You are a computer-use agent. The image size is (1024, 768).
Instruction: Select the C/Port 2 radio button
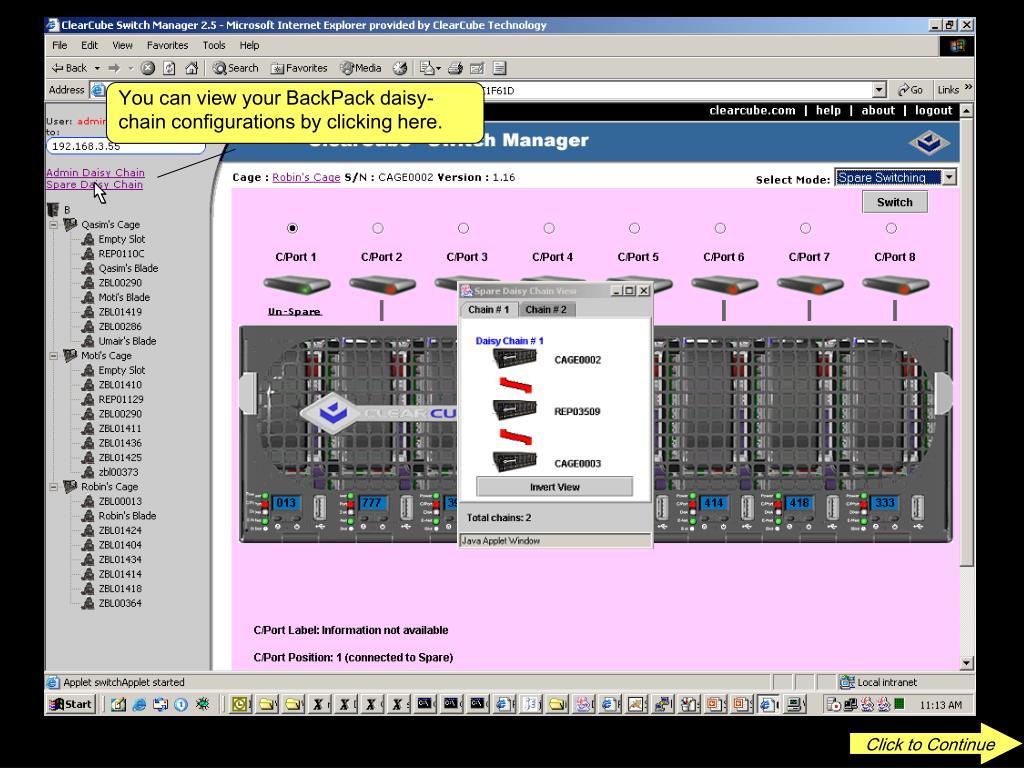point(377,228)
